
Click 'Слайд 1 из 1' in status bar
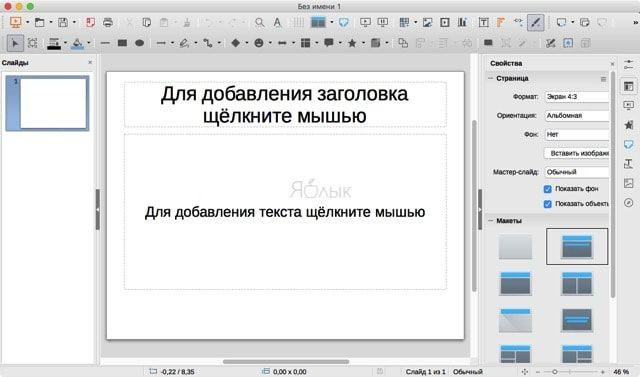tap(425, 372)
